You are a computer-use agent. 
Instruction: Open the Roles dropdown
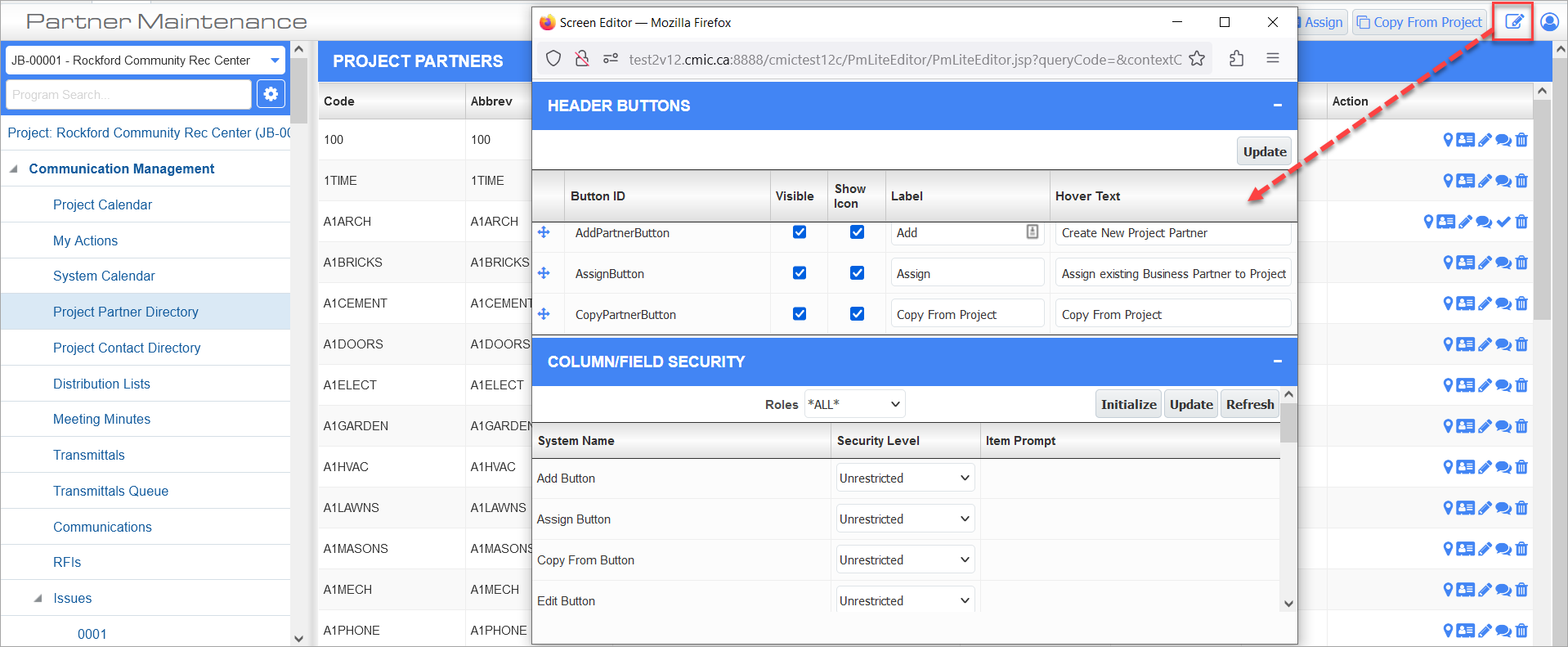point(854,404)
